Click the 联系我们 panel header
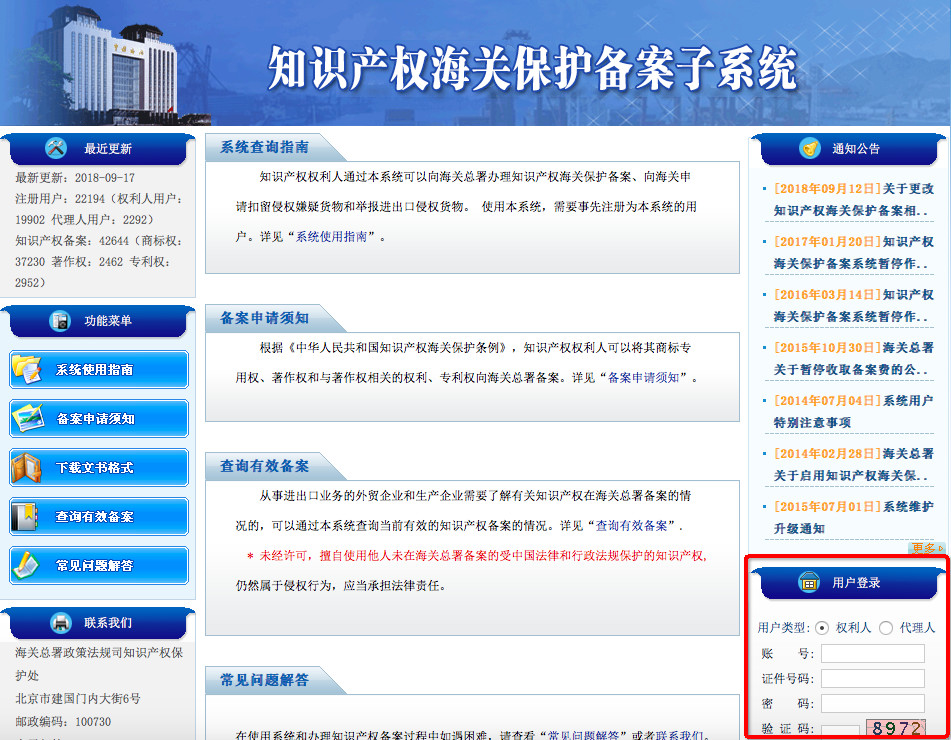The height and width of the screenshot is (740, 951). (x=98, y=624)
